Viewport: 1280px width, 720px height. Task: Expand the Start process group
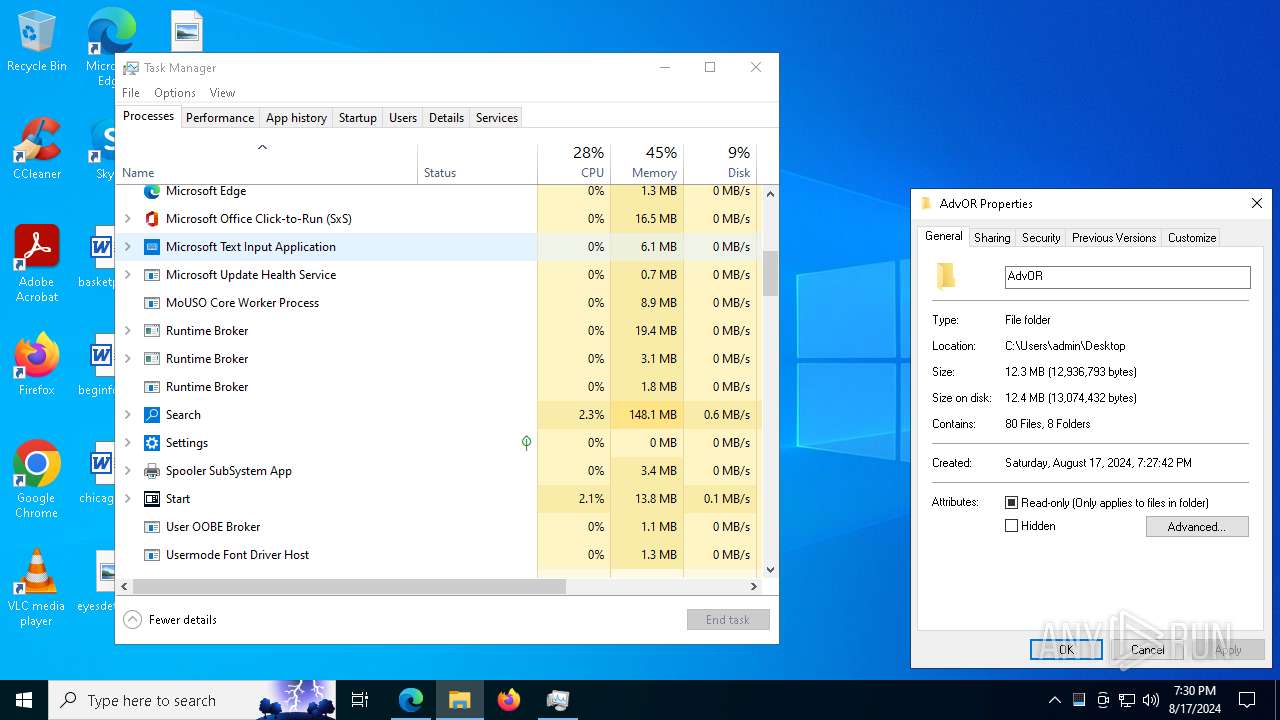click(127, 499)
